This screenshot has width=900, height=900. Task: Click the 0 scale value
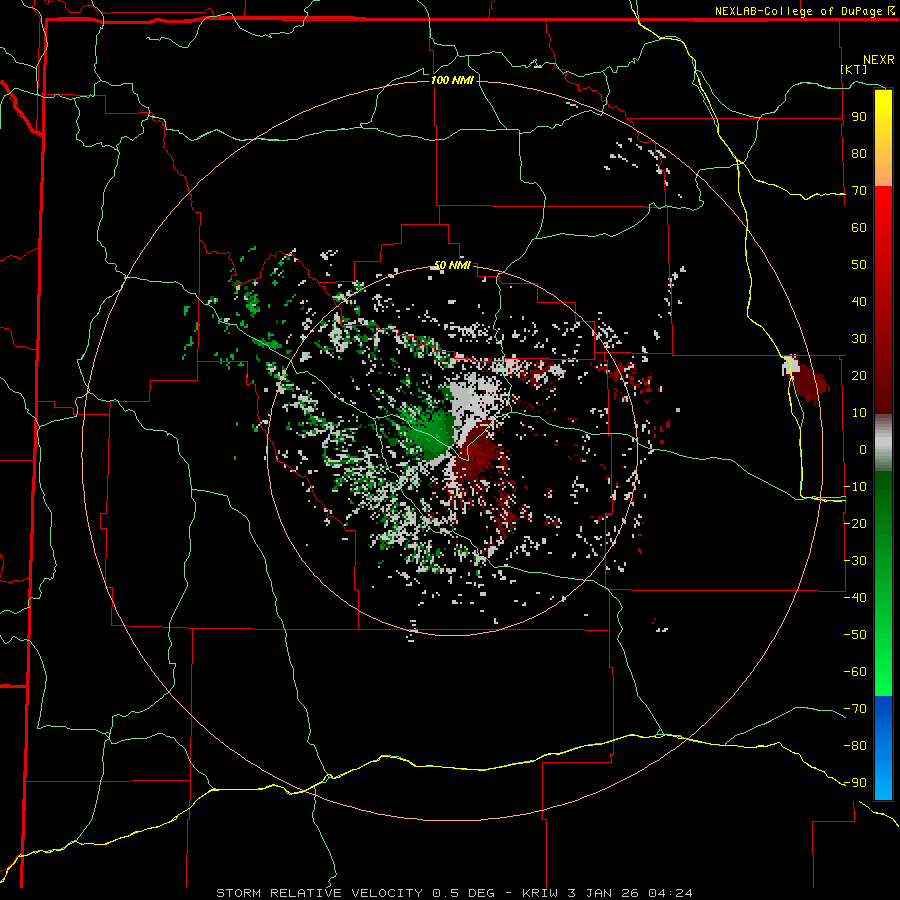click(x=863, y=449)
